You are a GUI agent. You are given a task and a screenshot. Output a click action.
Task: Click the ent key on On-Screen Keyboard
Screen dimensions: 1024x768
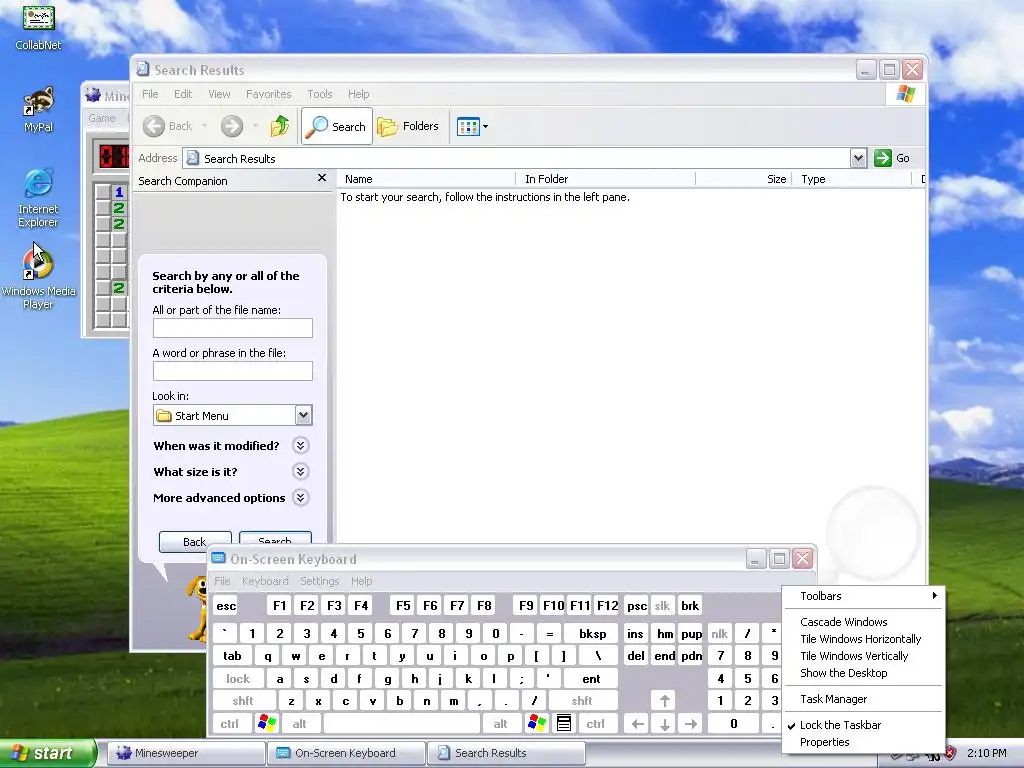click(591, 679)
